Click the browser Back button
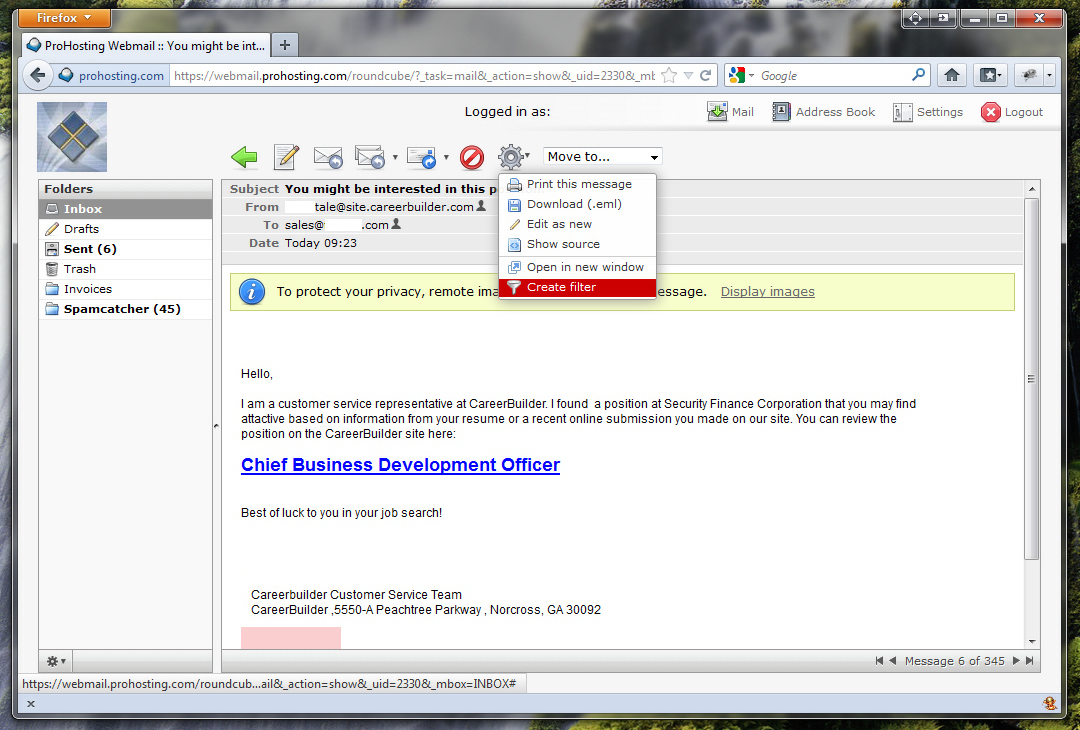The height and width of the screenshot is (730, 1080). [x=39, y=76]
